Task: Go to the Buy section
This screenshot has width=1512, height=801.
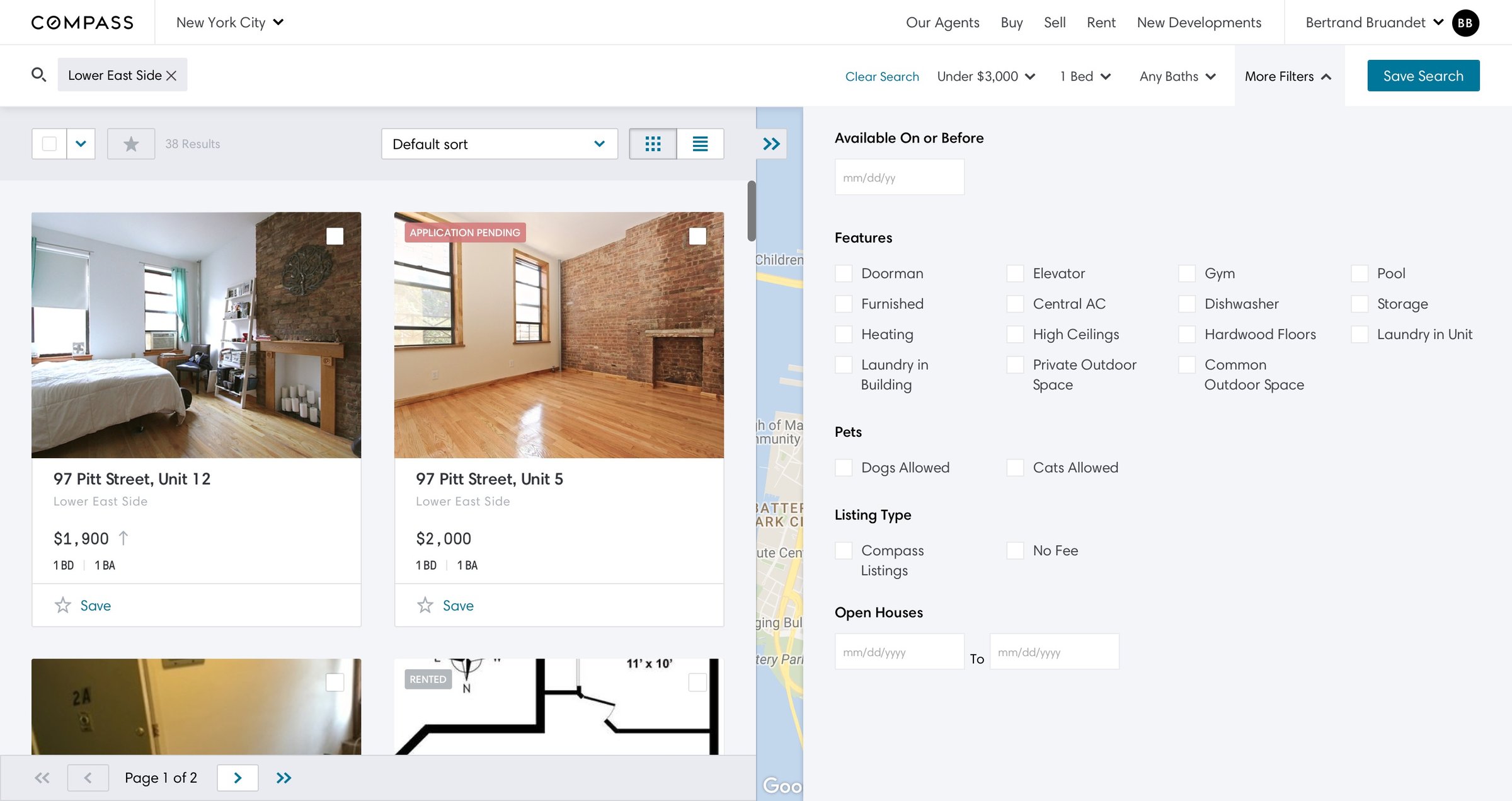Action: point(1012,23)
